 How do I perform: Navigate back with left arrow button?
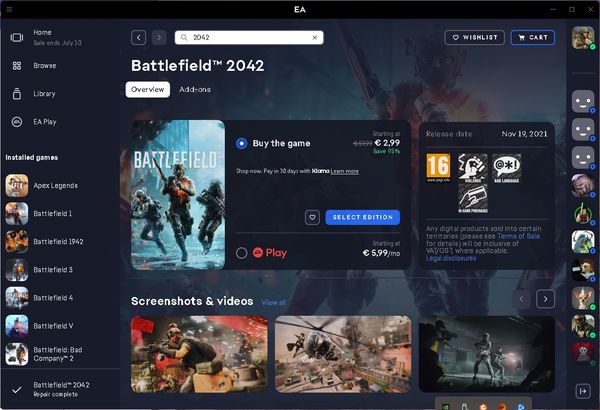(139, 38)
